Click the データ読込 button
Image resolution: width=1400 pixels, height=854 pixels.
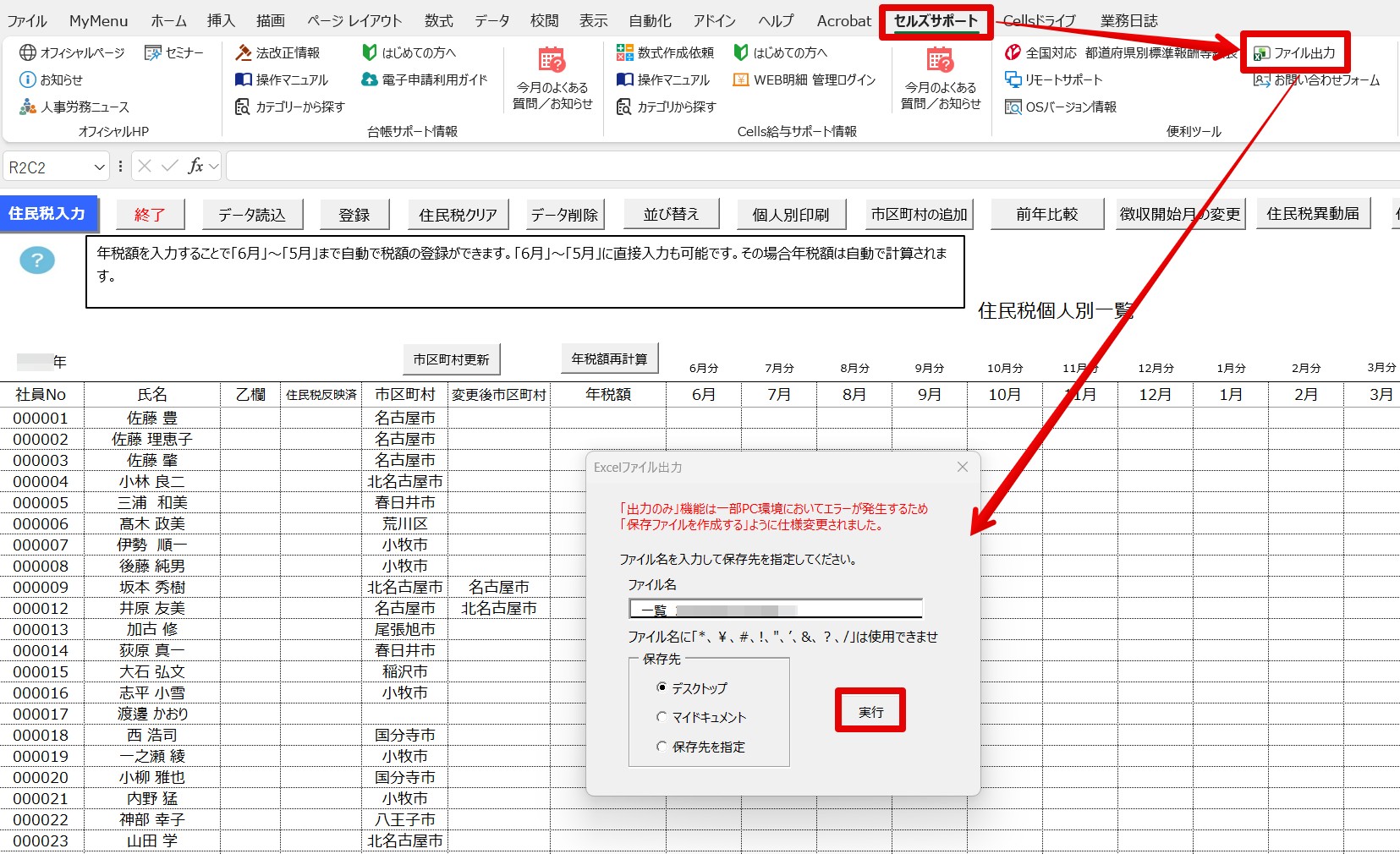251,215
